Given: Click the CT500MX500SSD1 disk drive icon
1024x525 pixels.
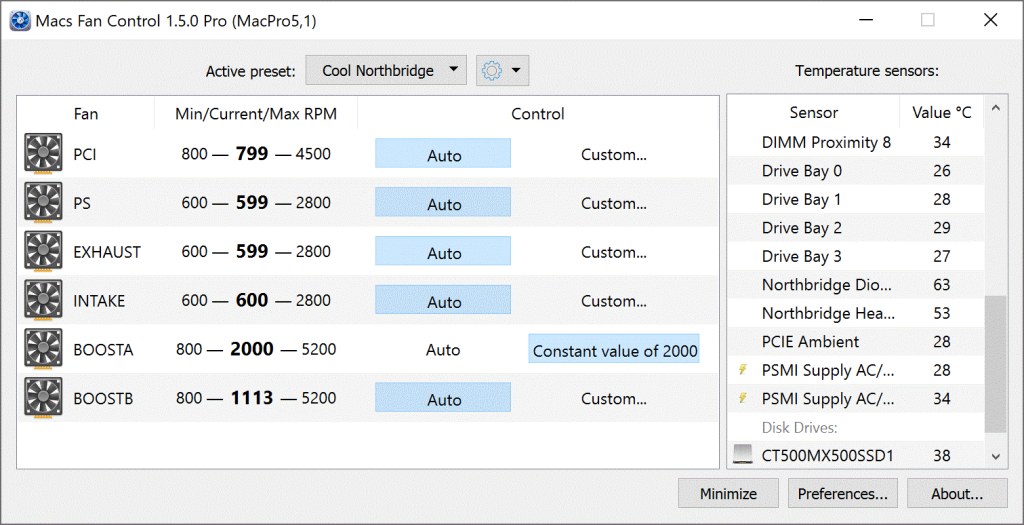Looking at the screenshot, I should (742, 456).
